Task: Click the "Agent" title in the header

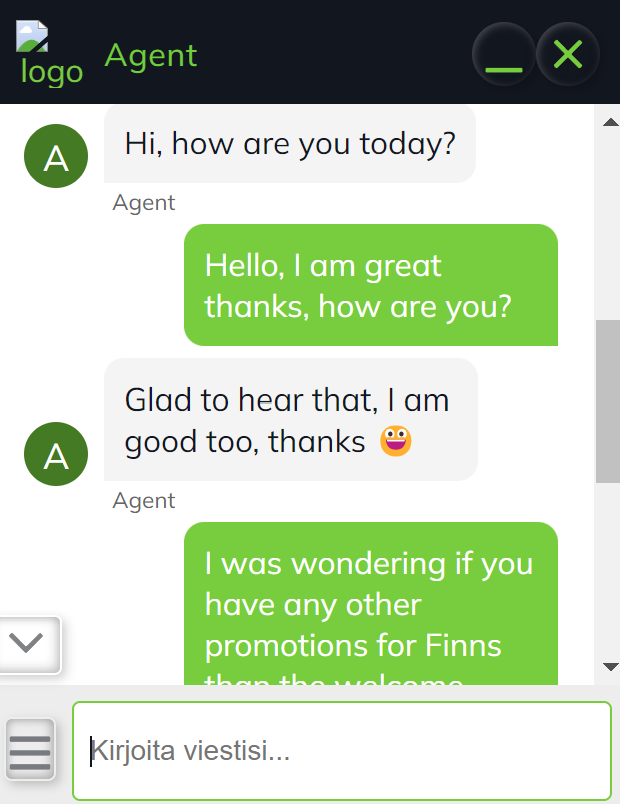Action: [x=151, y=55]
